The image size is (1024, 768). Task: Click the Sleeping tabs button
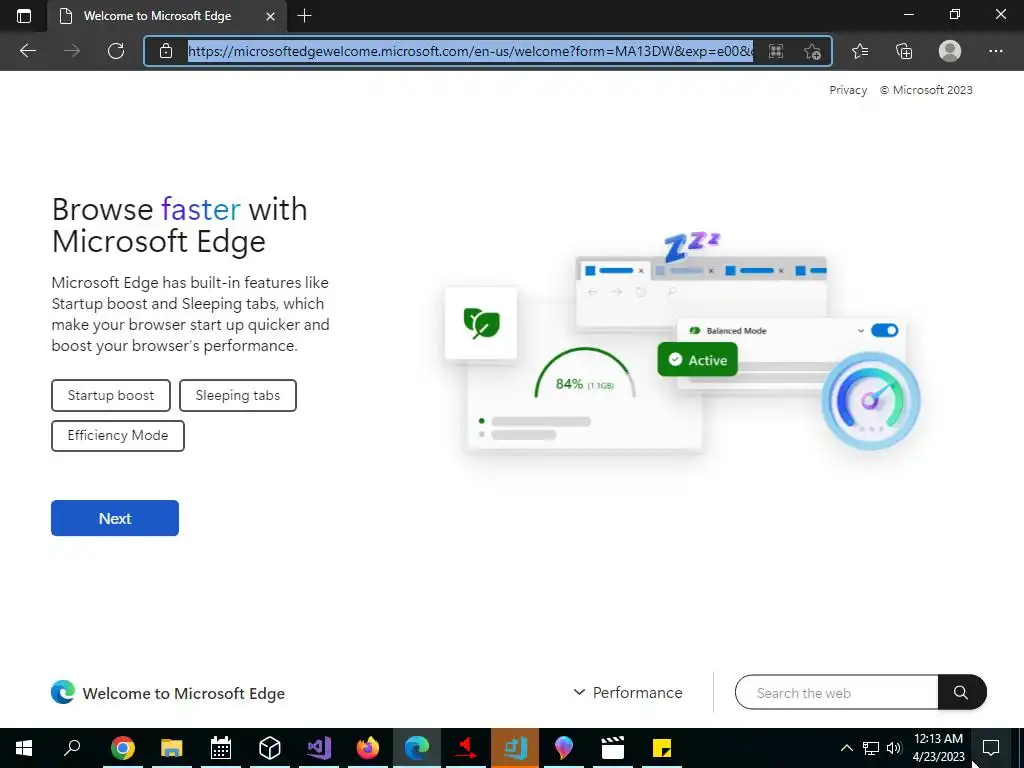238,395
